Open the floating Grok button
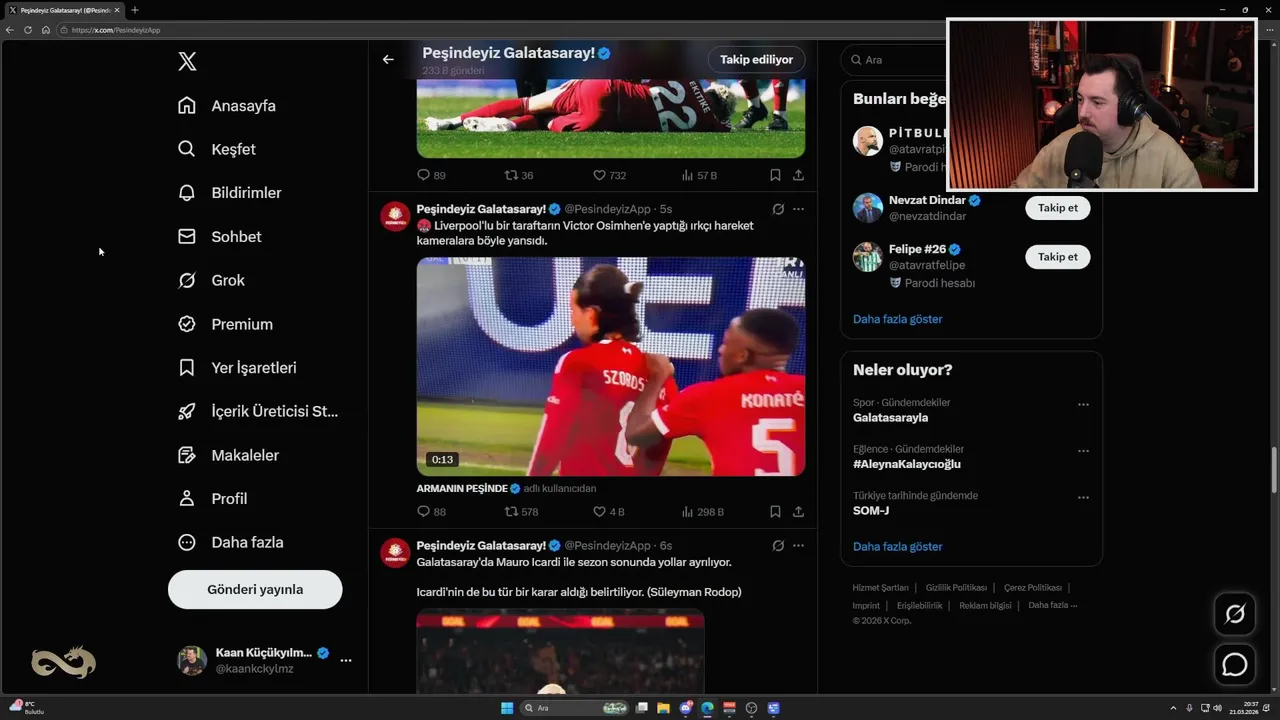This screenshot has width=1280, height=720. 1235,614
